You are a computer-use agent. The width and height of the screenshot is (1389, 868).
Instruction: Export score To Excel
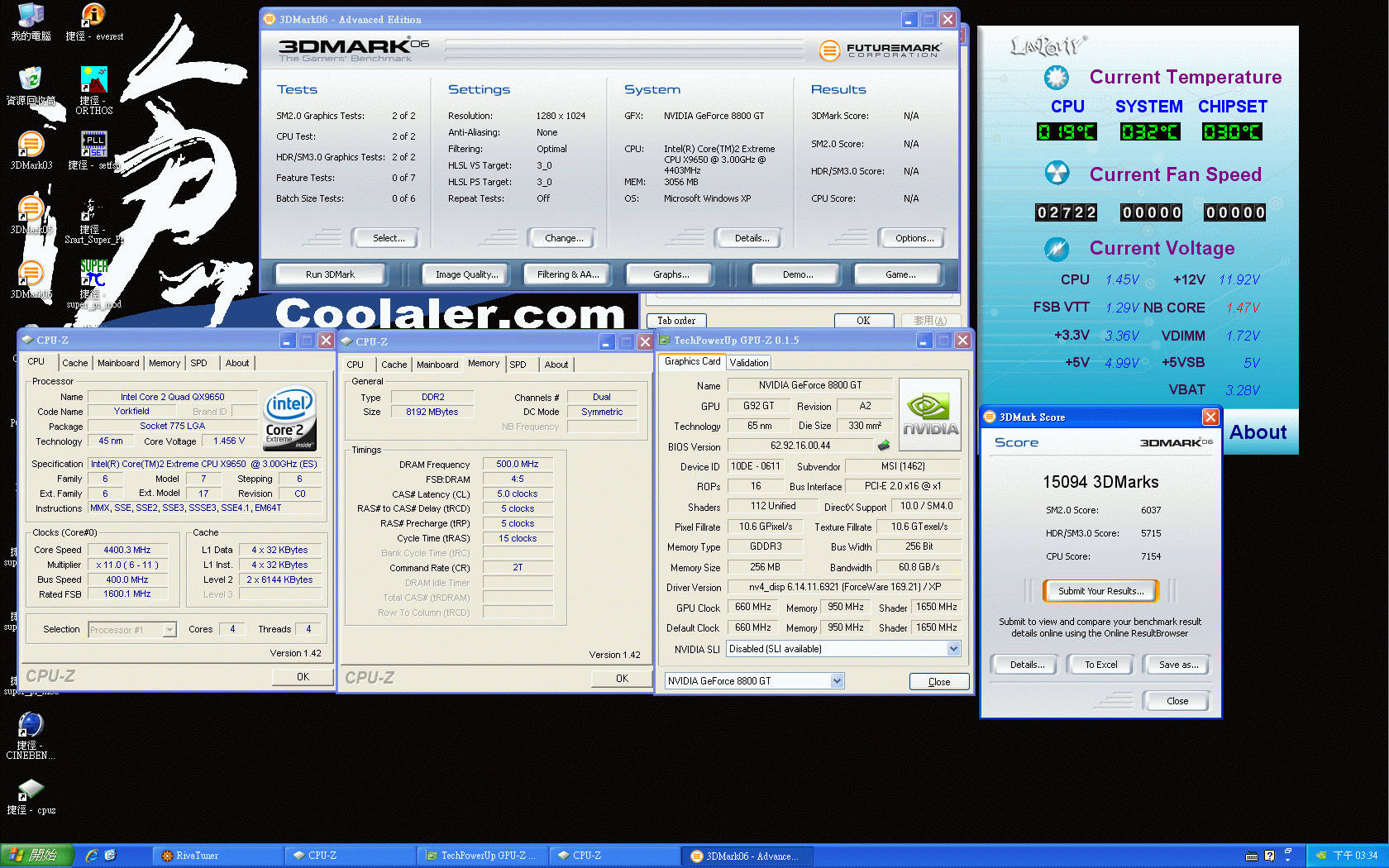1100,665
